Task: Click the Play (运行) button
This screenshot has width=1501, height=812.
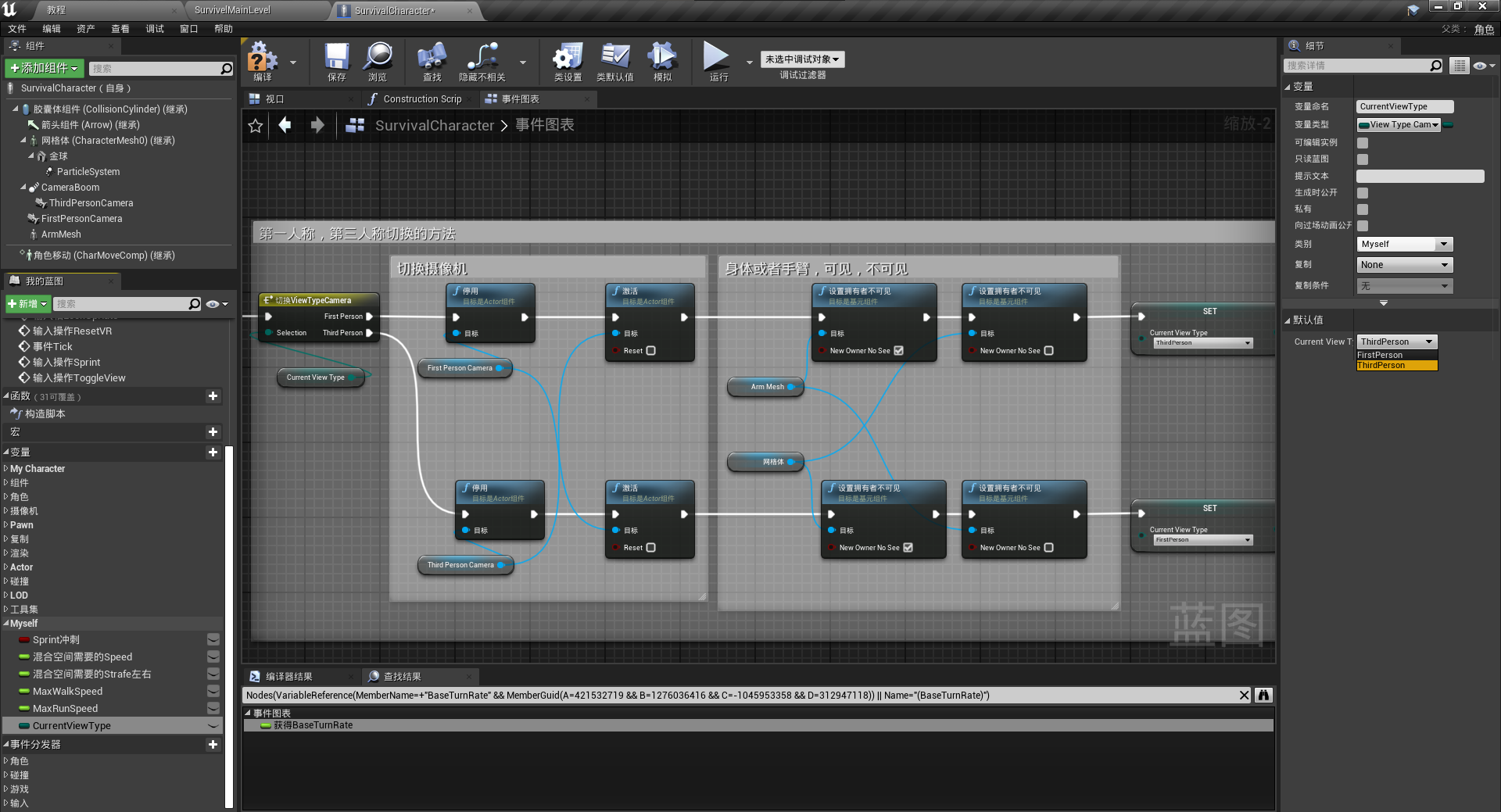Action: point(717,61)
